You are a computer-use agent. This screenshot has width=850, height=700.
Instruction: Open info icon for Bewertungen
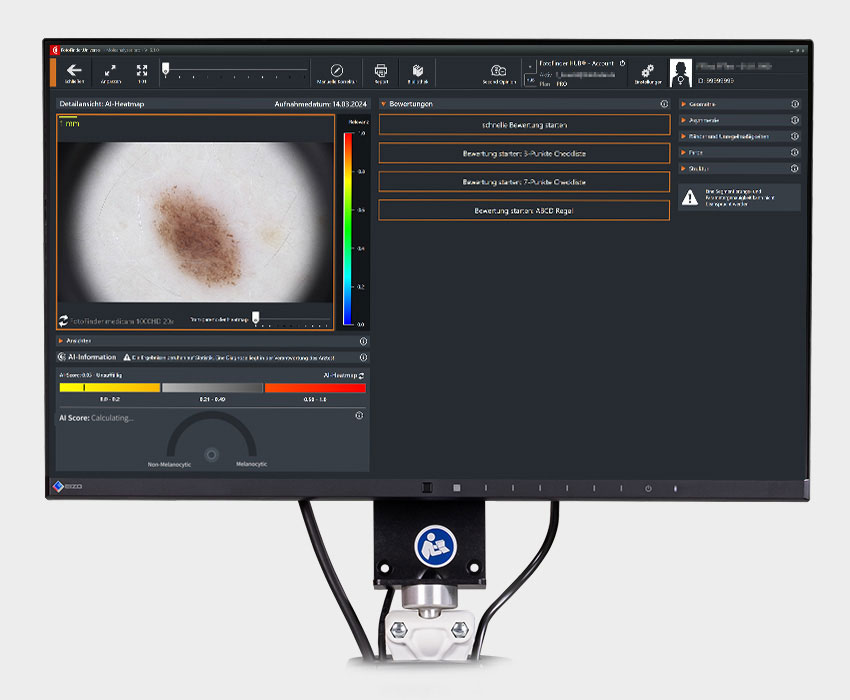coord(664,104)
